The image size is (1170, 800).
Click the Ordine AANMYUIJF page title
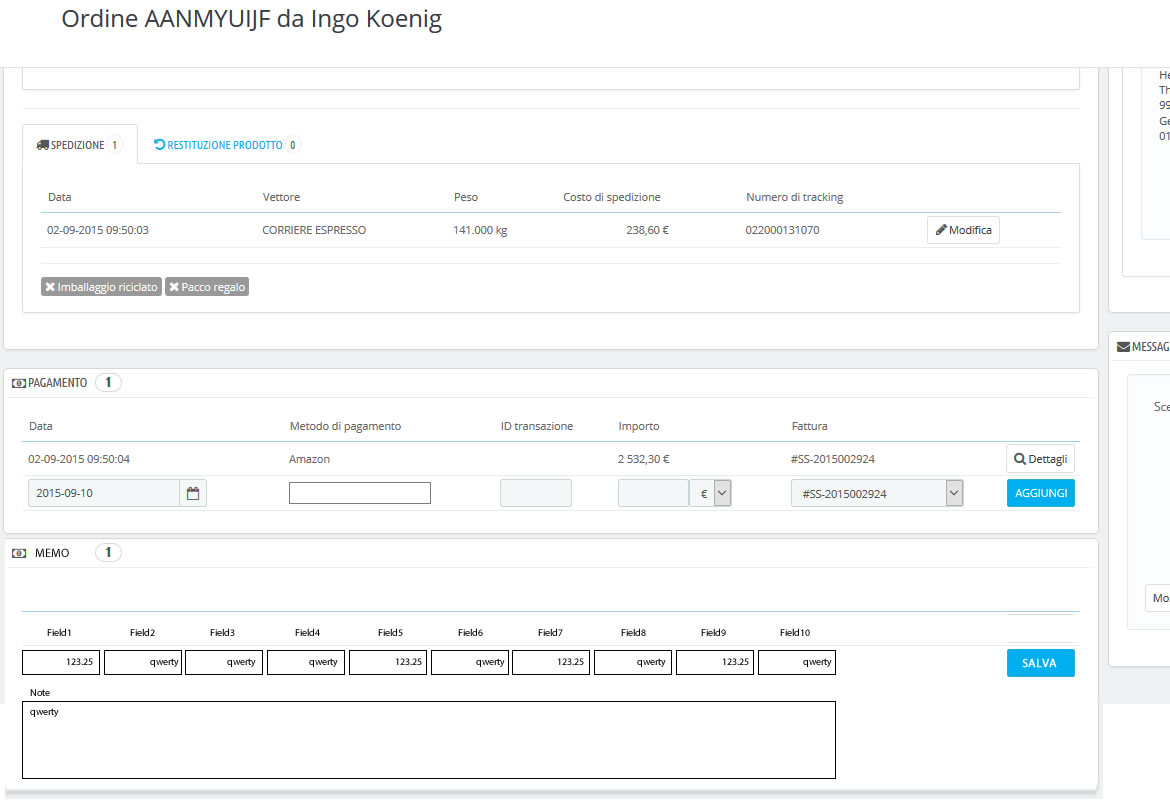[x=251, y=19]
